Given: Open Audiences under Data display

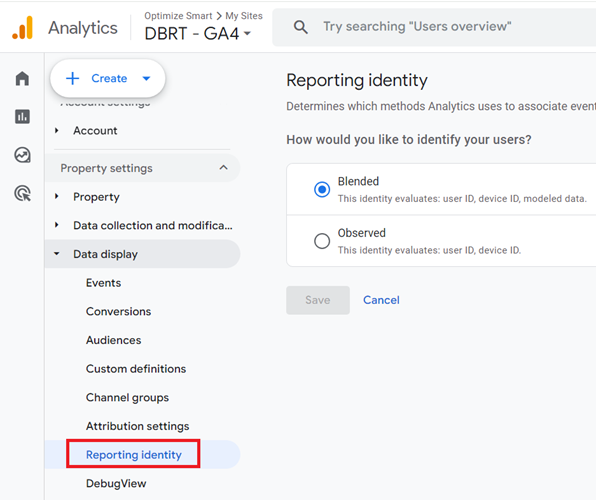Looking at the screenshot, I should click(113, 340).
